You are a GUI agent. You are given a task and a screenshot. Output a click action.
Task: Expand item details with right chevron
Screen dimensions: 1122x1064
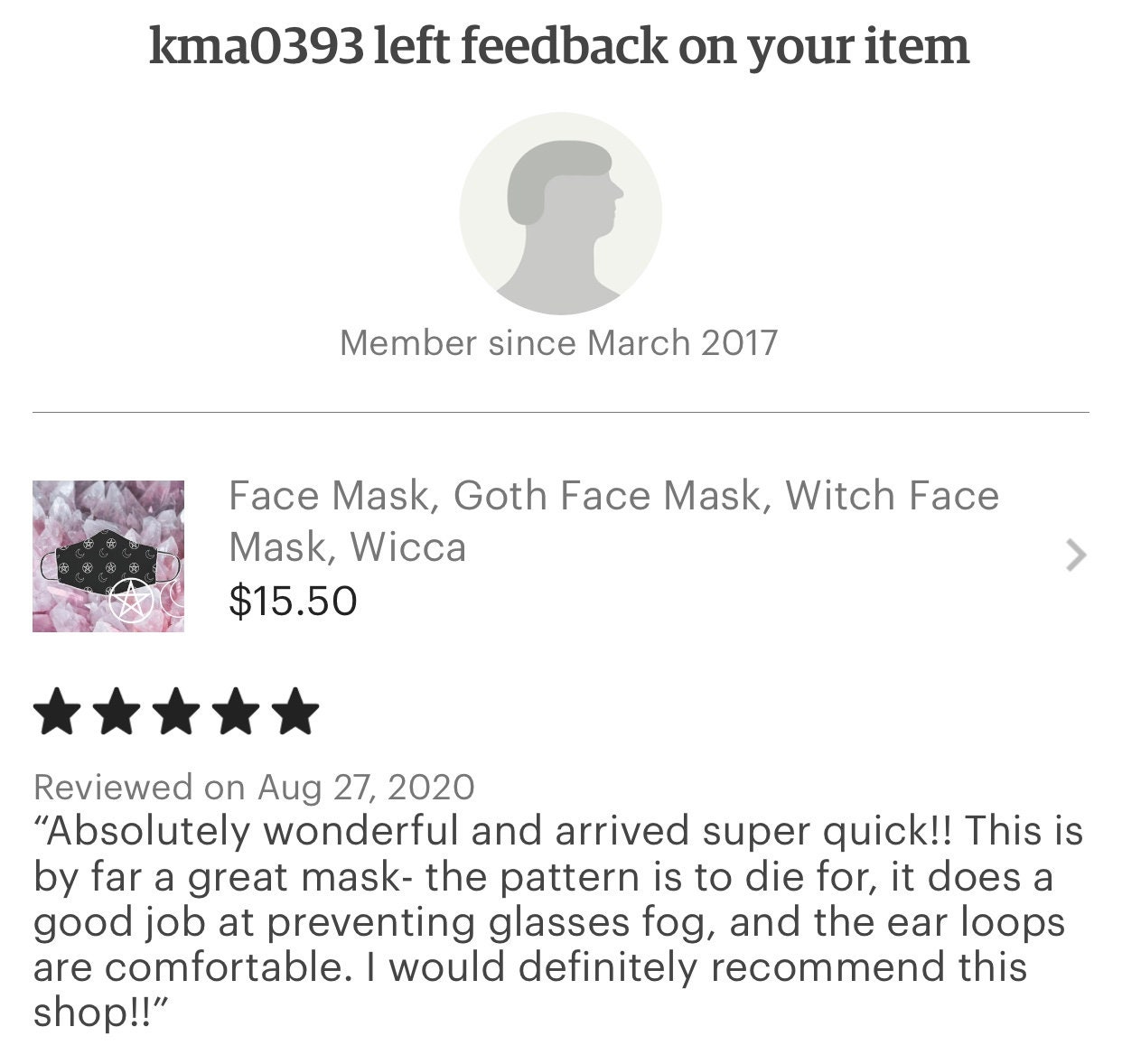(x=1075, y=555)
